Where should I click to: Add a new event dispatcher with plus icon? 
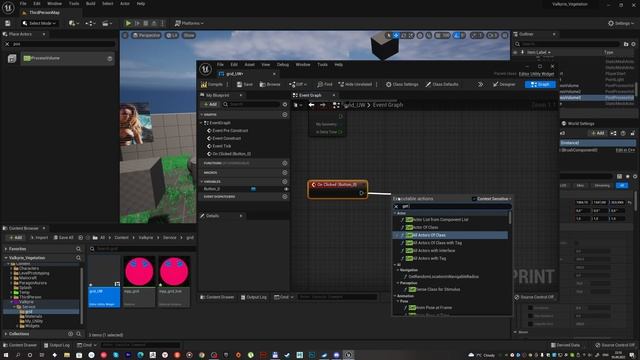(285, 197)
